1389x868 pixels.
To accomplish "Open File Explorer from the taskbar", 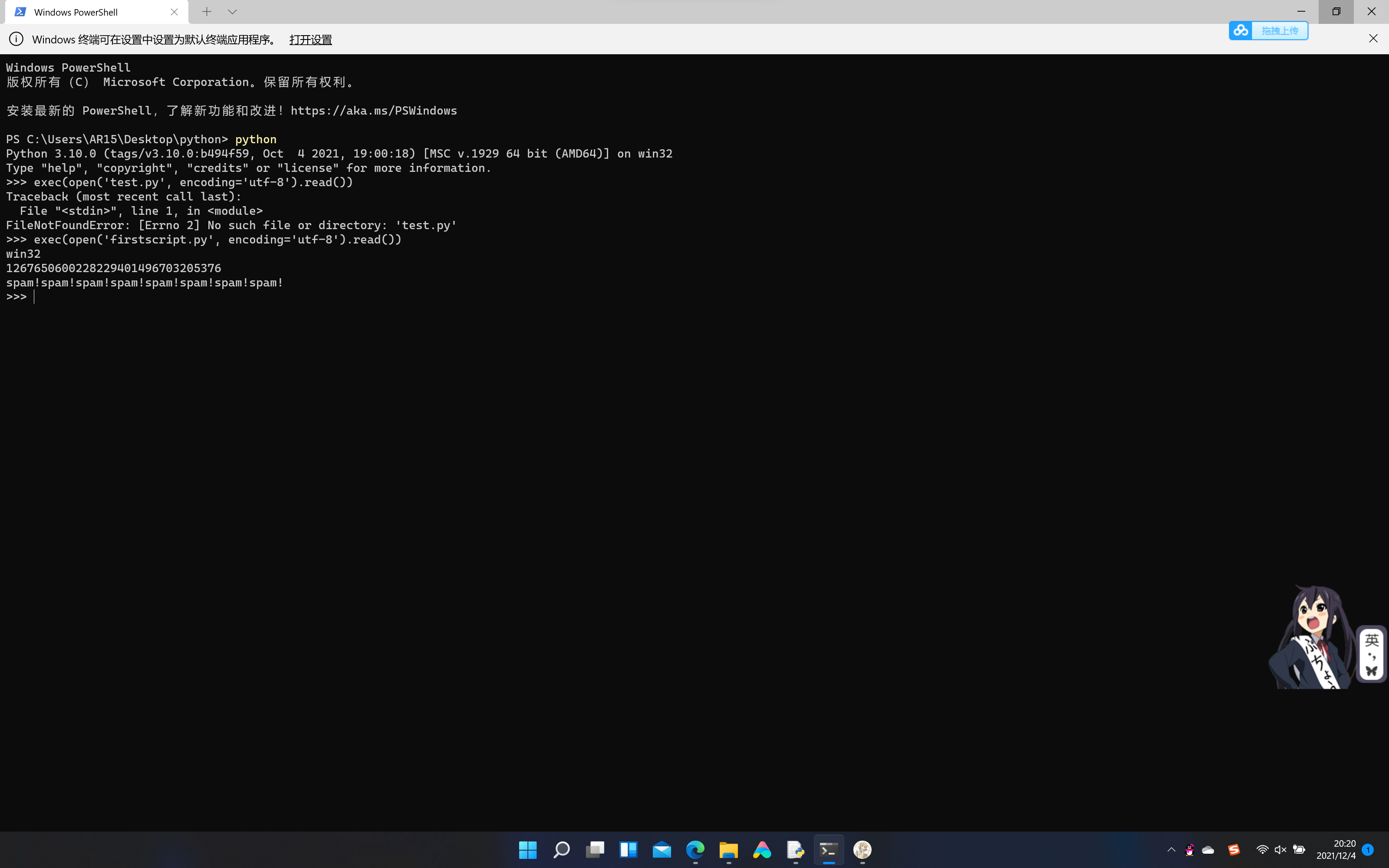I will coord(728,850).
